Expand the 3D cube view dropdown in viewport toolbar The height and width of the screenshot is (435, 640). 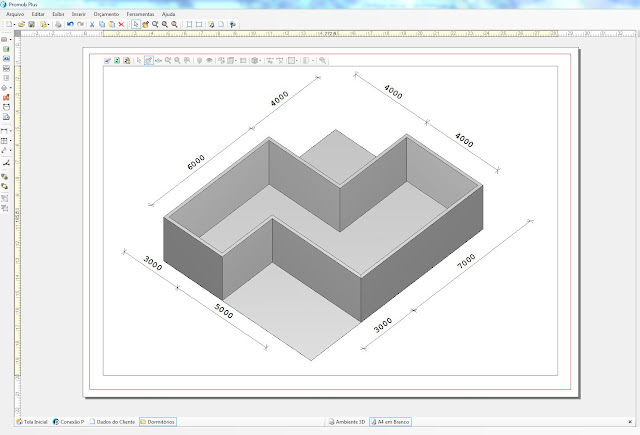coord(260,60)
